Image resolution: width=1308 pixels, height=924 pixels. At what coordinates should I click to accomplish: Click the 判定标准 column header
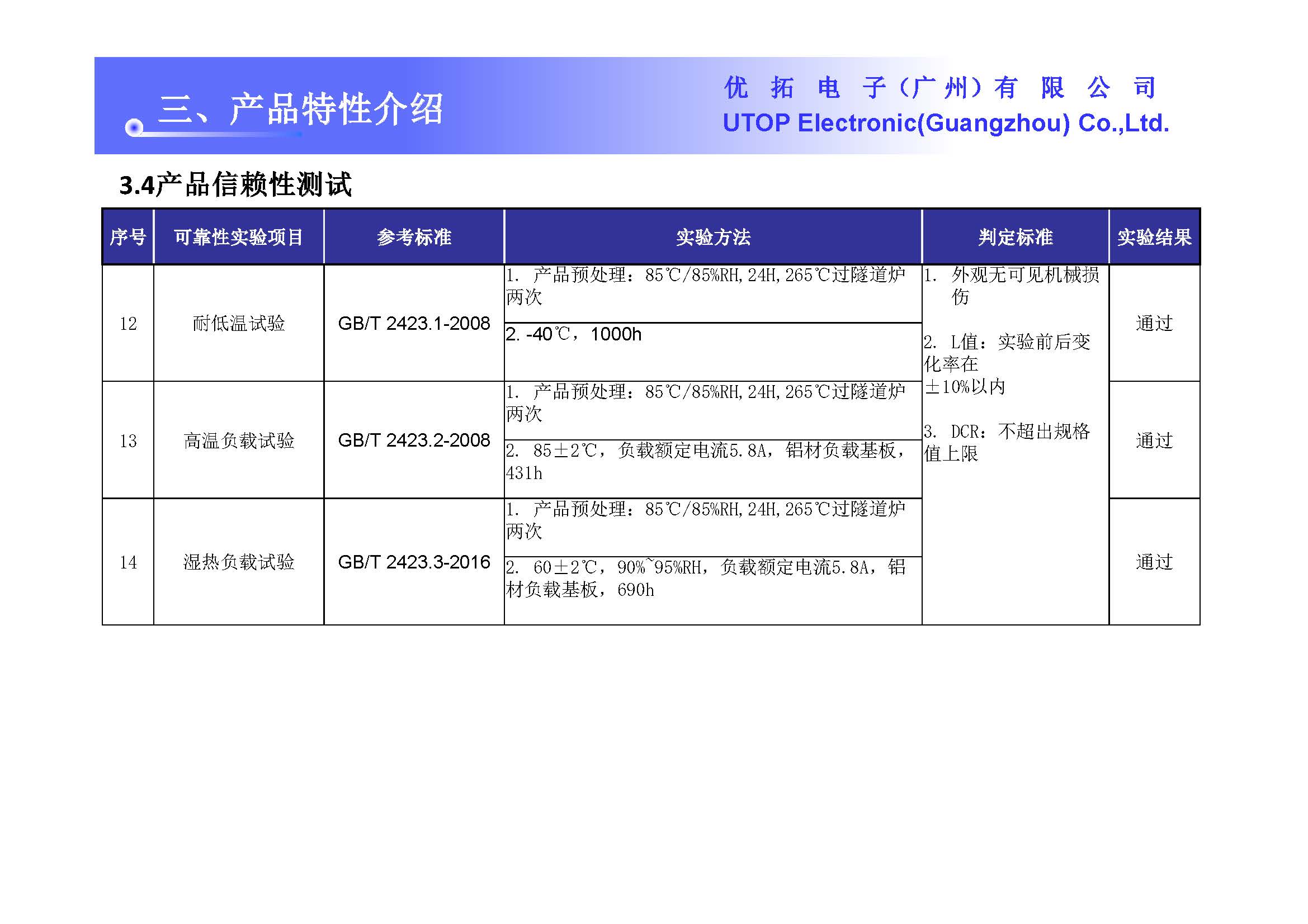(1015, 237)
